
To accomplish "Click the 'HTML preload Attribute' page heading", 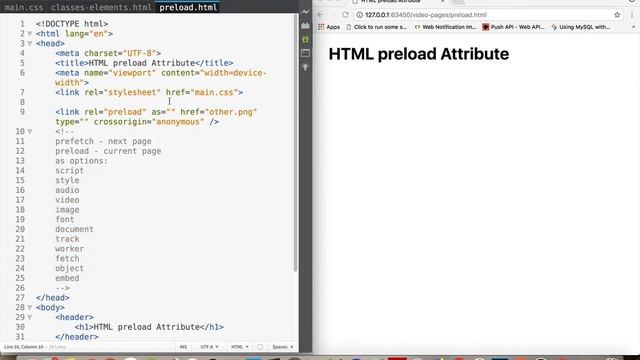I will pyautogui.click(x=418, y=54).
